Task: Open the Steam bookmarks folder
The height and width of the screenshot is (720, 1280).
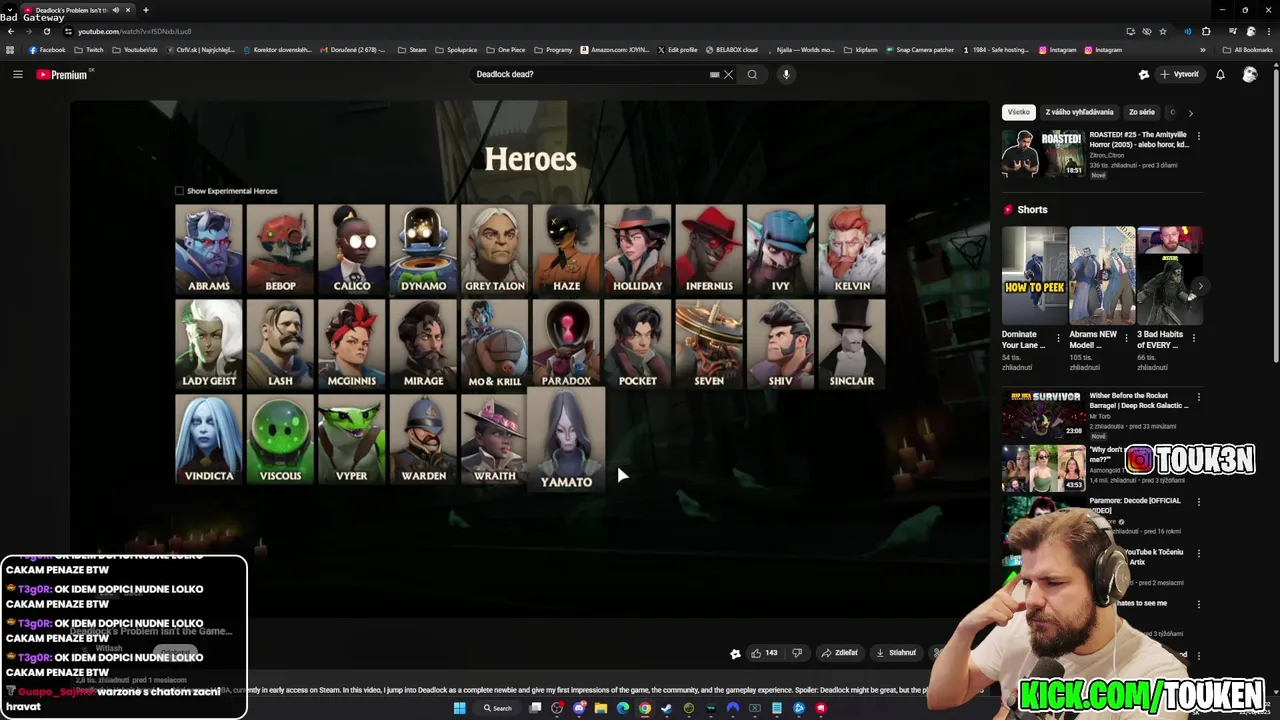Action: click(412, 50)
